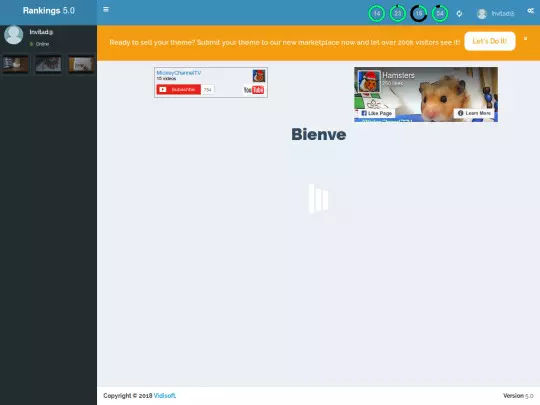This screenshot has width=540, height=405.
Task: Click the Hamsters page profile picture
Action: coord(369,81)
